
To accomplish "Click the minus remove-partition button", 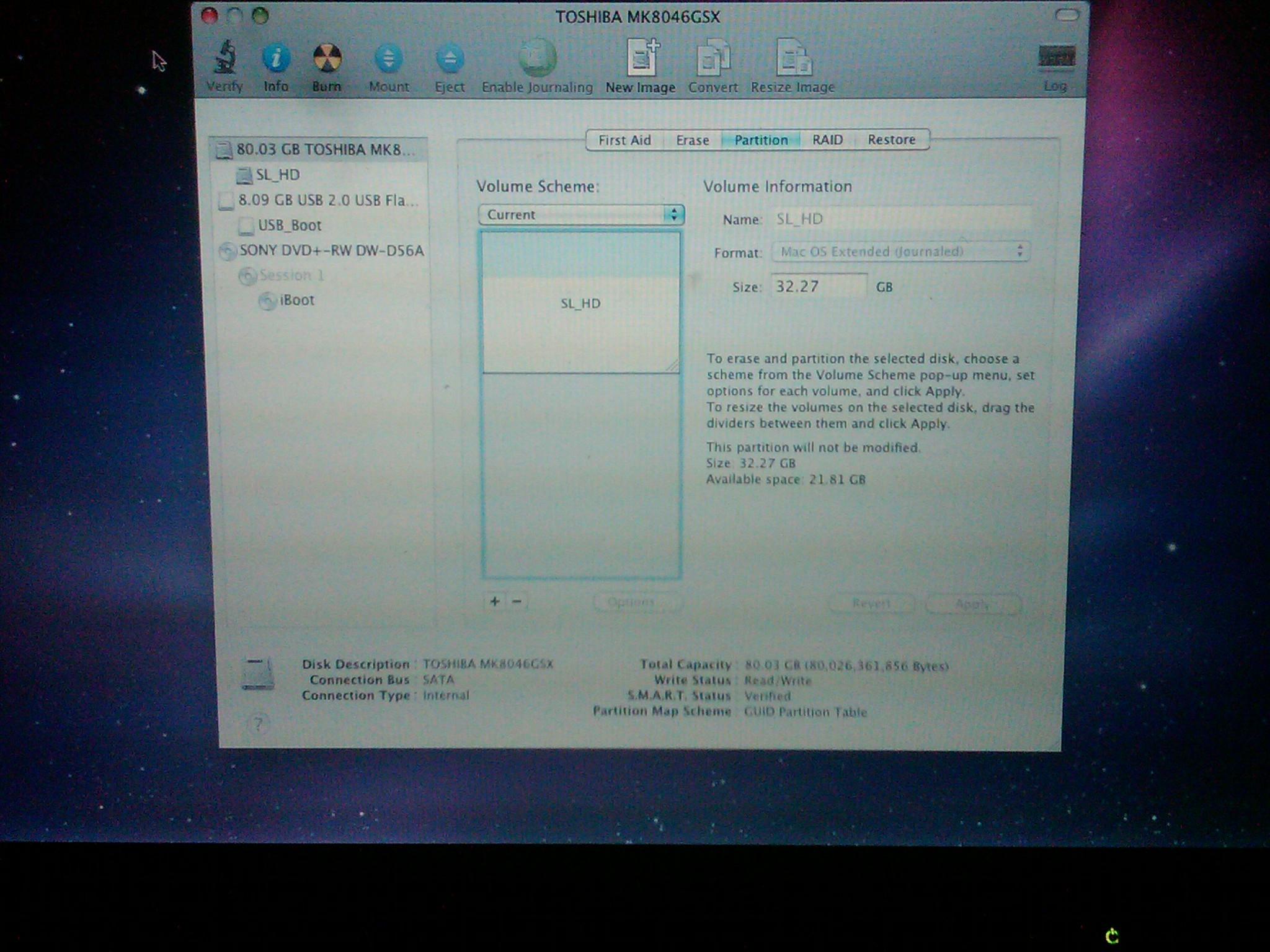I will coord(517,601).
